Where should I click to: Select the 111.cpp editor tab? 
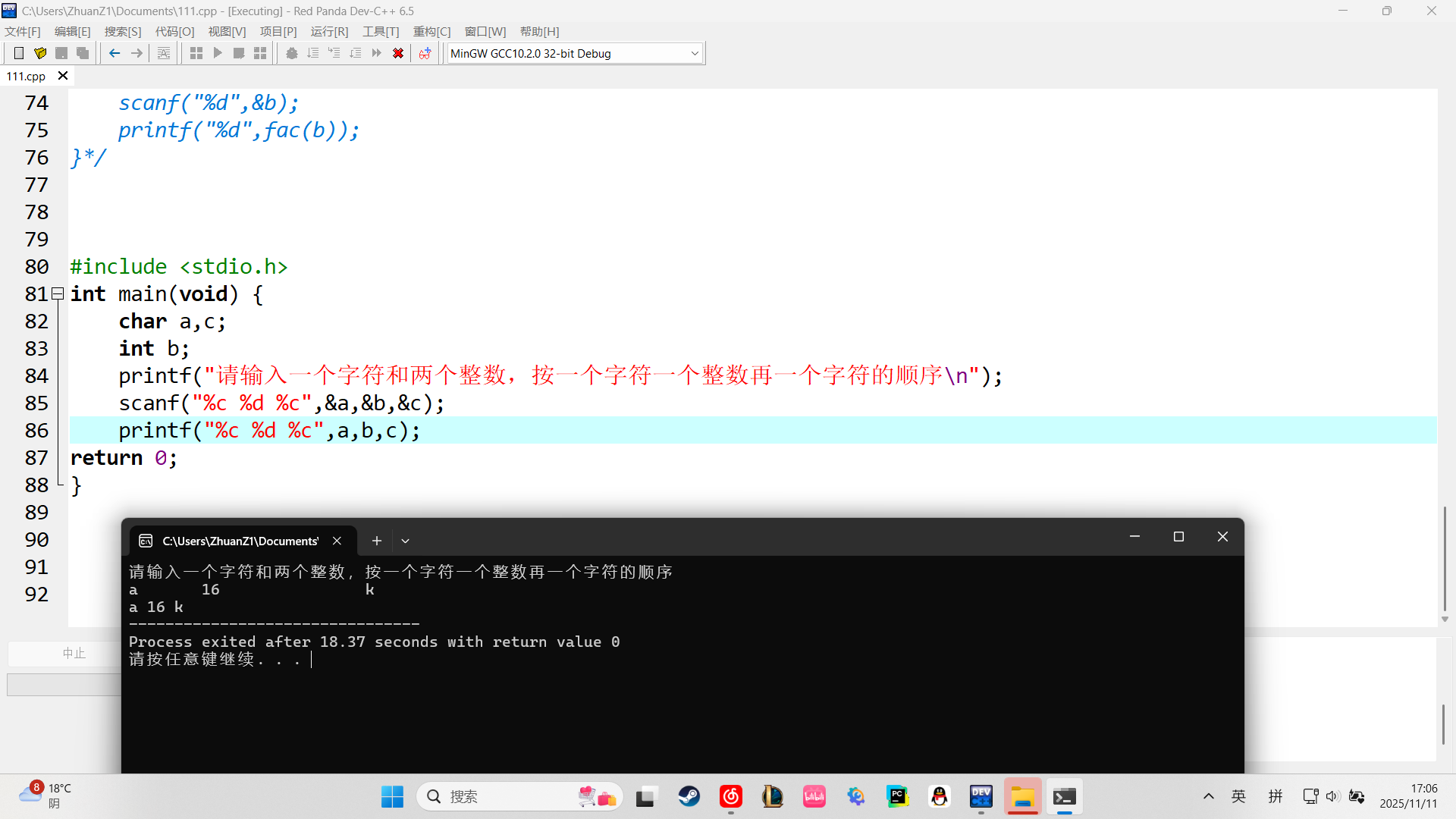click(25, 76)
